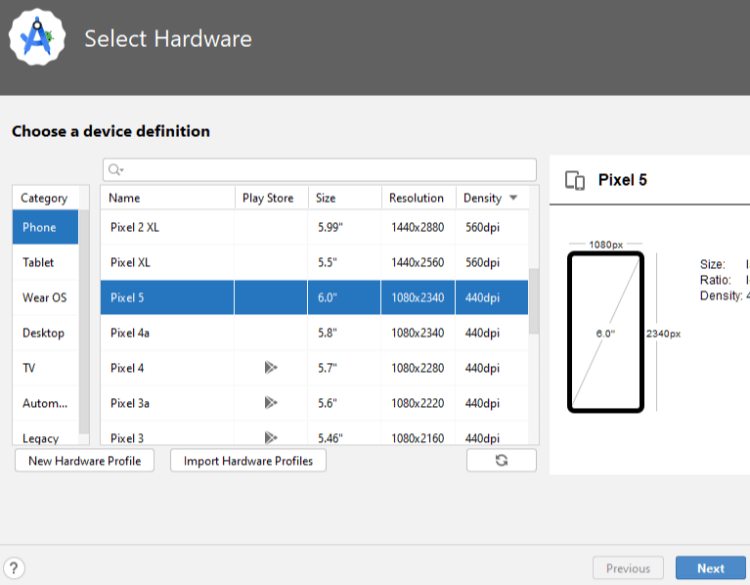Click the device search input field
This screenshot has width=750, height=585.
click(x=320, y=170)
